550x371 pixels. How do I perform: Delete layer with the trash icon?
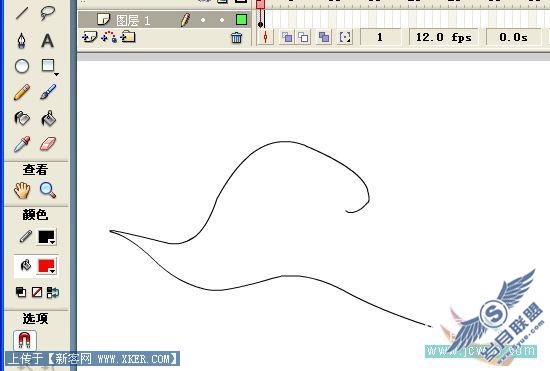click(236, 38)
